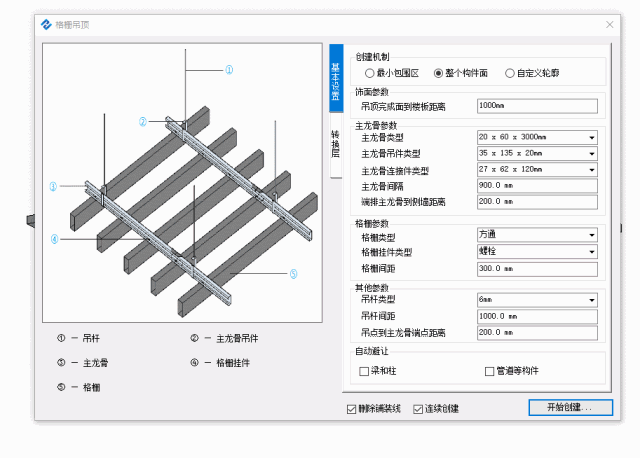
Task: Select the 最小包围区 radio option
Action: tap(368, 73)
